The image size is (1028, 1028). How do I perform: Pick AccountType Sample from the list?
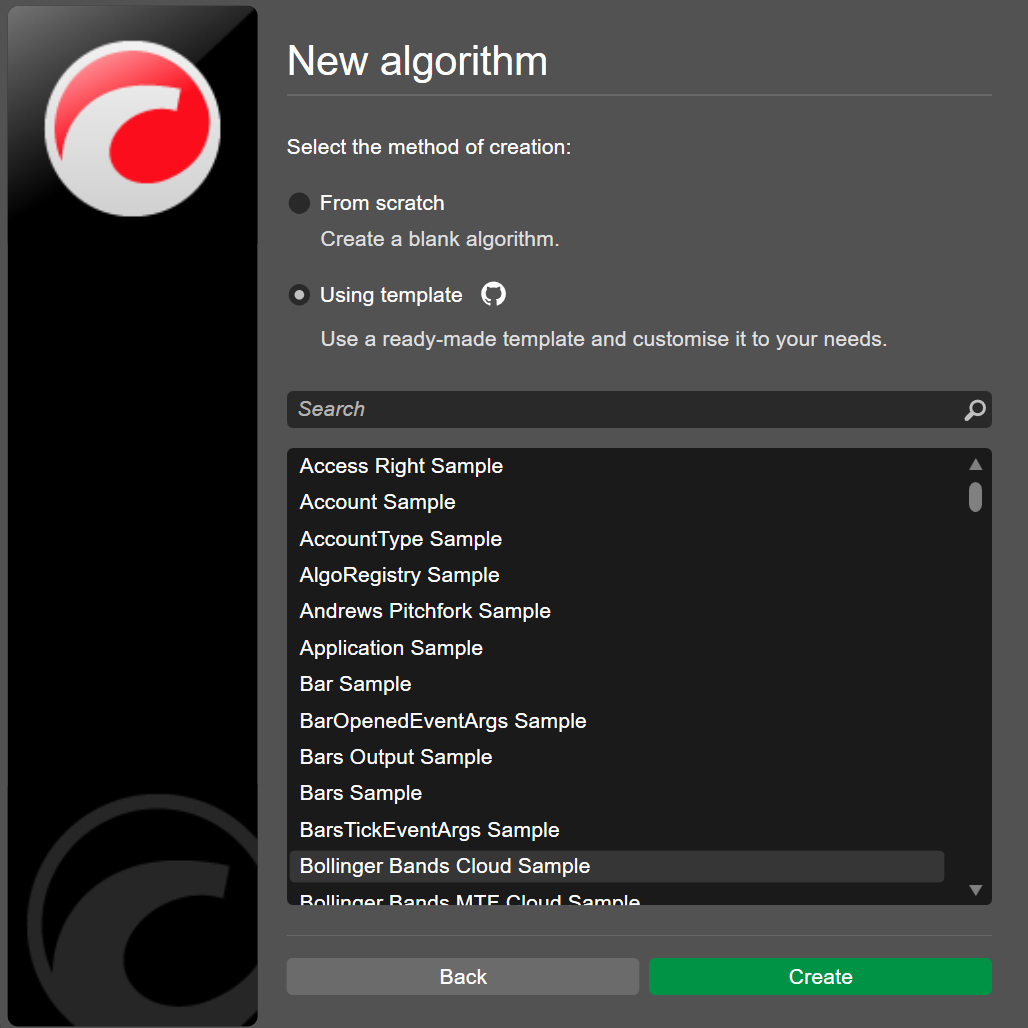click(400, 539)
